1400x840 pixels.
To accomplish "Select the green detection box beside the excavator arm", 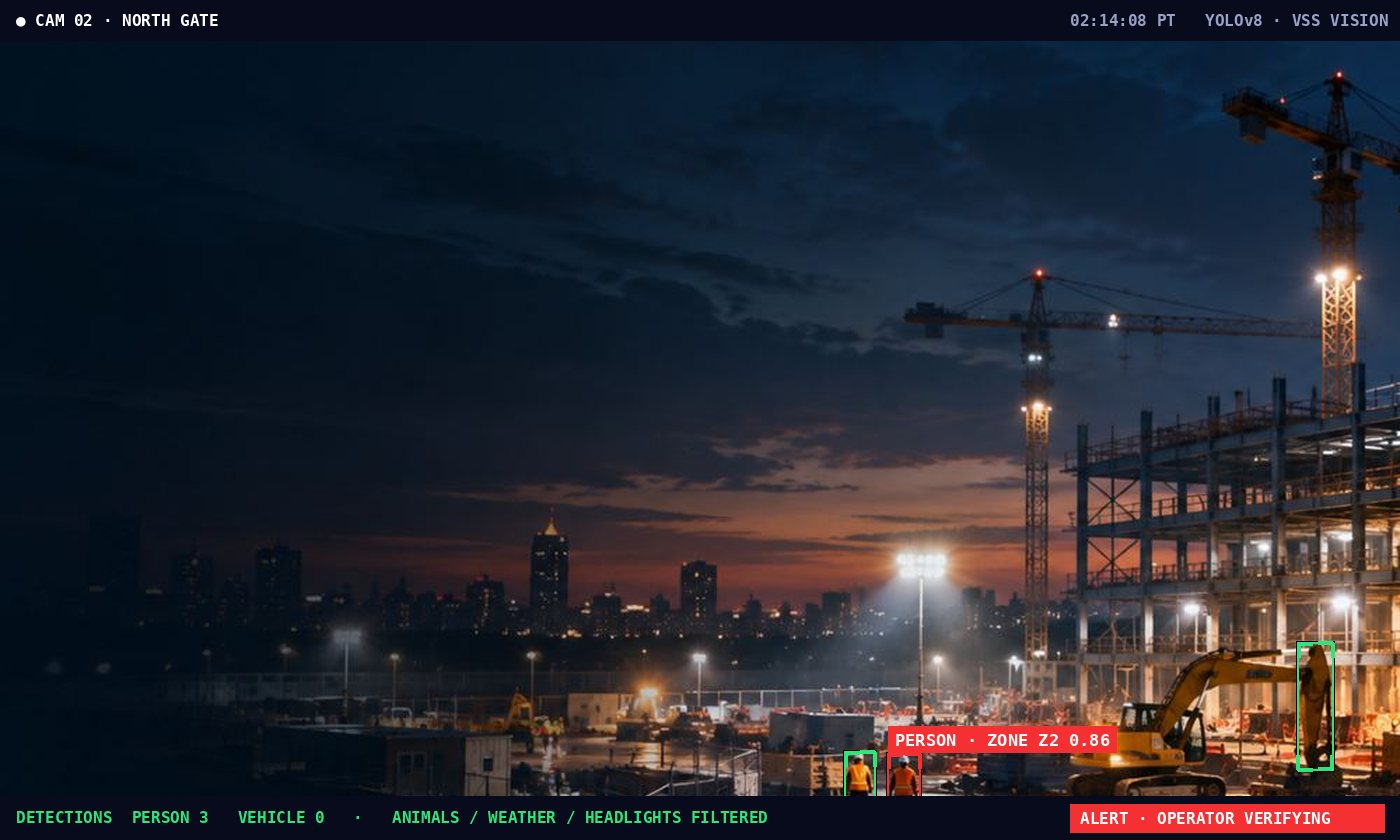I will (x=1315, y=706).
